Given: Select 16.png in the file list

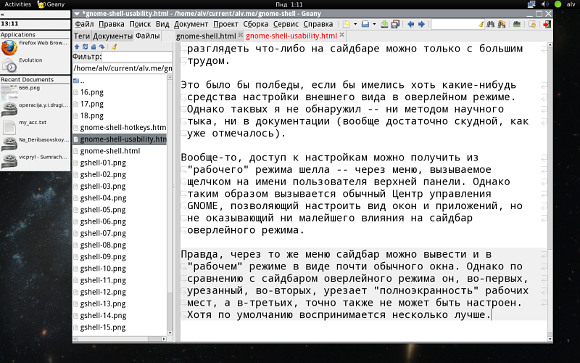Looking at the screenshot, I should (120, 92).
